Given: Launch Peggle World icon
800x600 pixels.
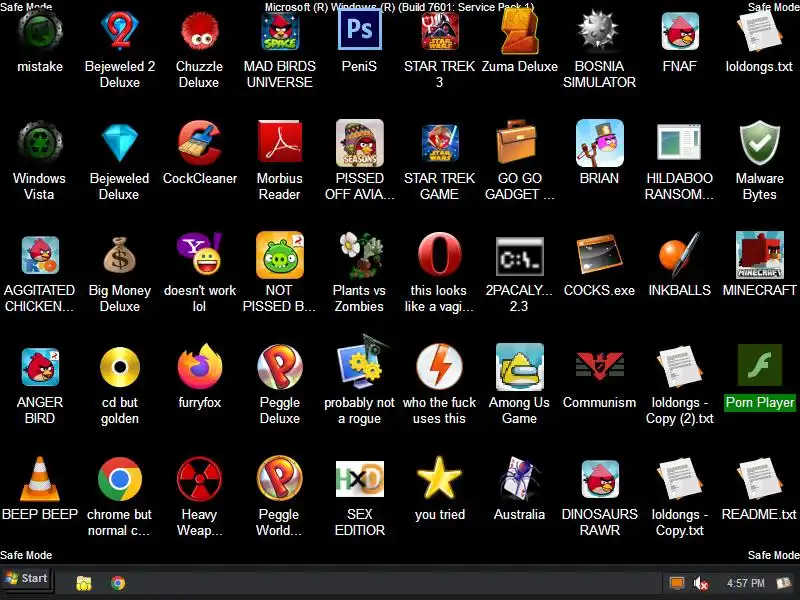Looking at the screenshot, I should (x=280, y=478).
